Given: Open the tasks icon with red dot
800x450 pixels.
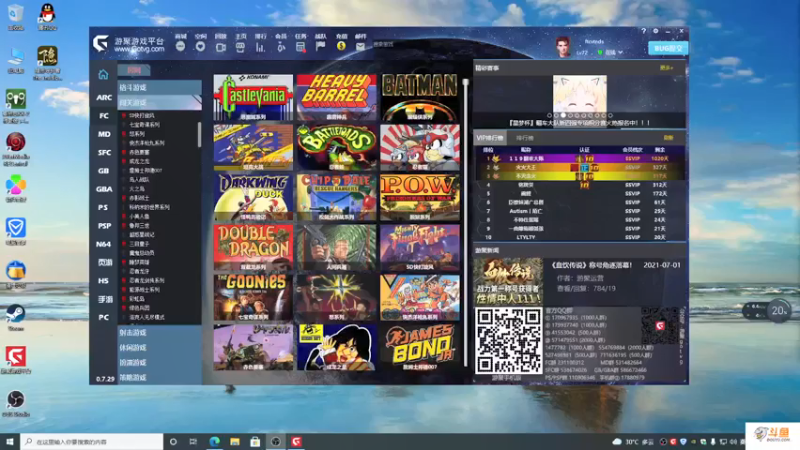Looking at the screenshot, I should click(301, 47).
